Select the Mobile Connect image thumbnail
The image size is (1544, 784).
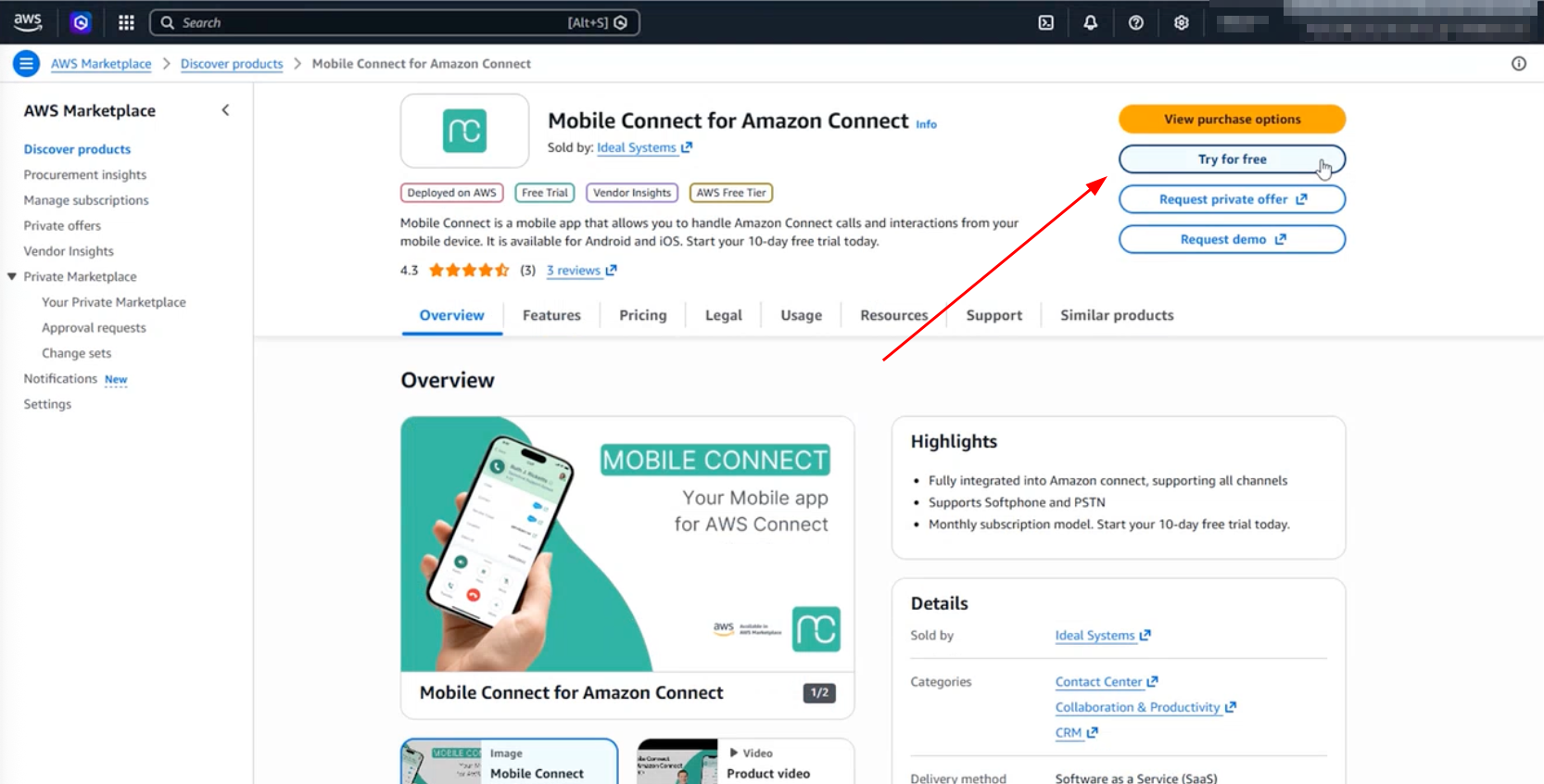[509, 762]
